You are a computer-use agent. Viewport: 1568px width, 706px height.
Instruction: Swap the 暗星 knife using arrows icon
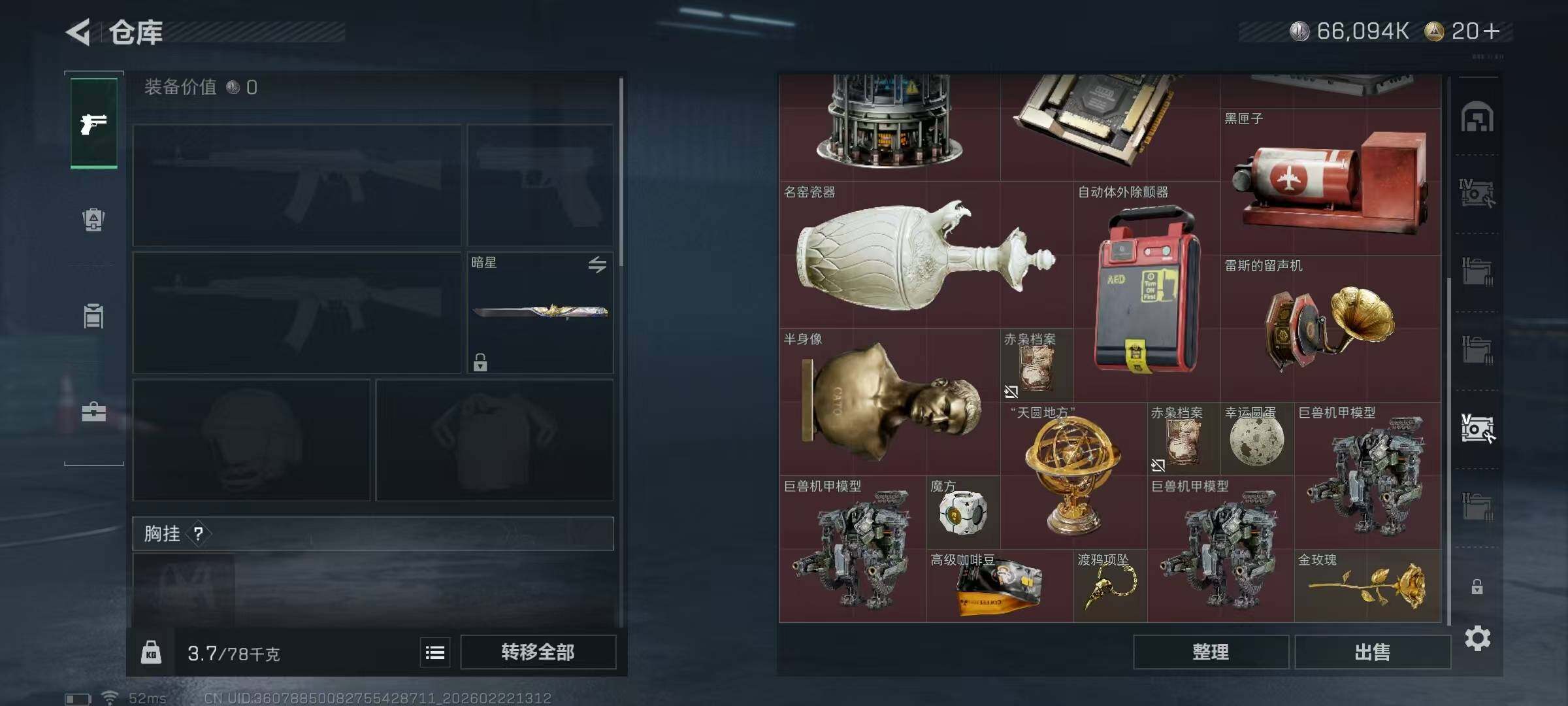click(597, 265)
